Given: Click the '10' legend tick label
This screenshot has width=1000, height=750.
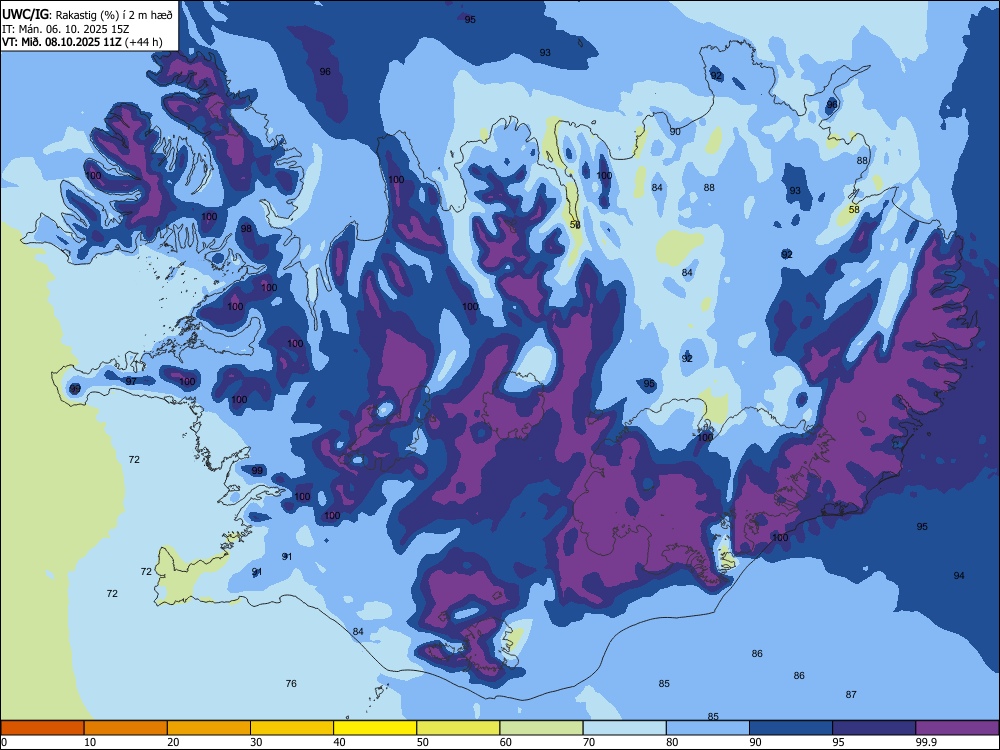Looking at the screenshot, I should coord(90,742).
